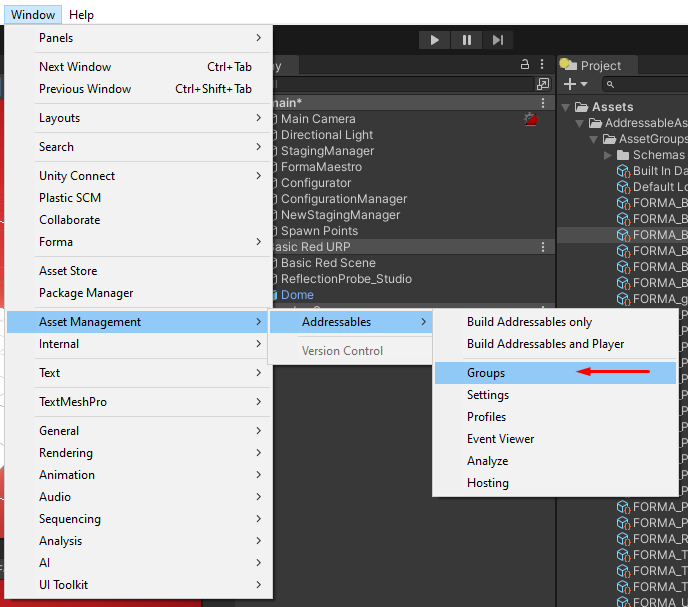Select Addressables in the submenu

351,322
